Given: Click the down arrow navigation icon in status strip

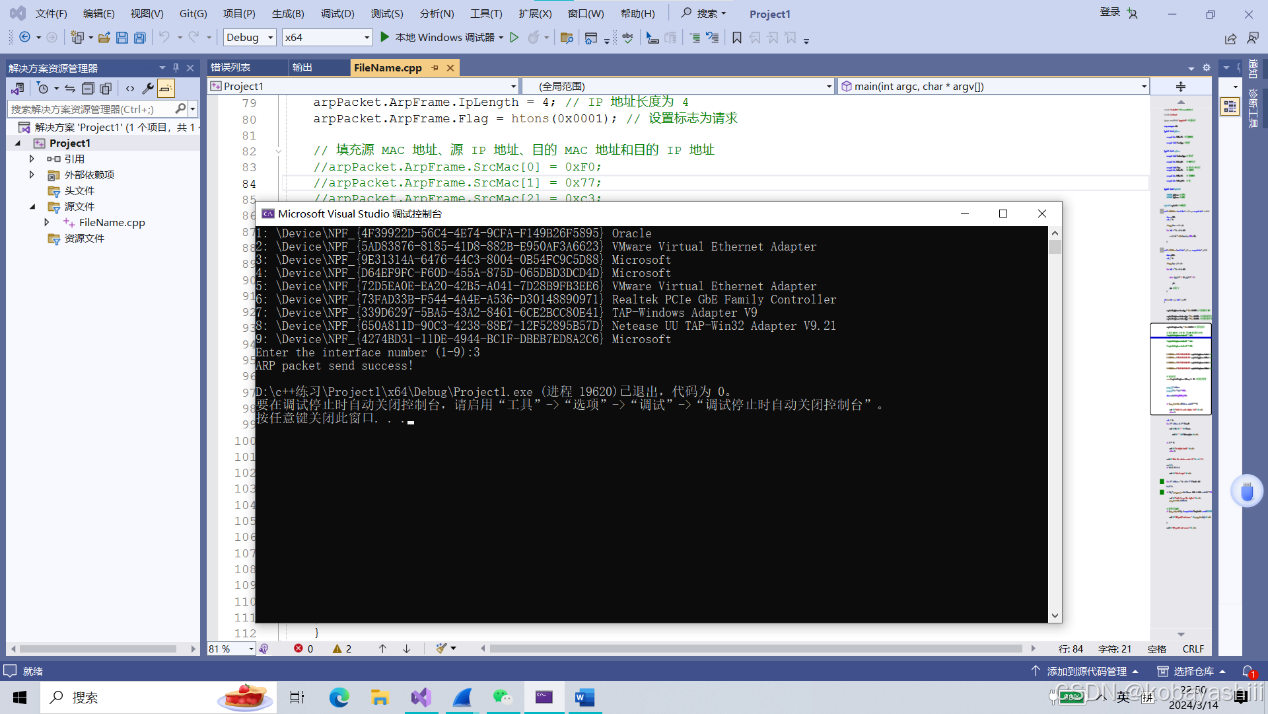Looking at the screenshot, I should pyautogui.click(x=406, y=649).
